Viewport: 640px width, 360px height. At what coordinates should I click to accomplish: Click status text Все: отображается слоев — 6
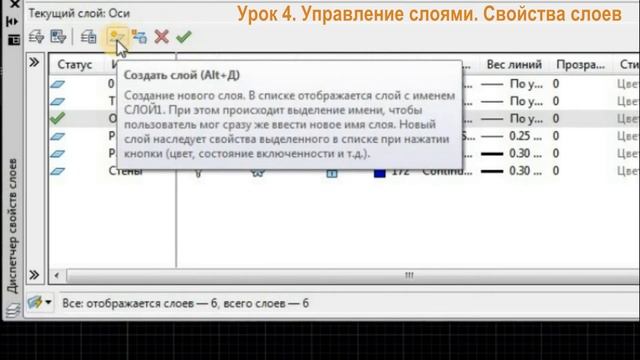tap(140, 303)
